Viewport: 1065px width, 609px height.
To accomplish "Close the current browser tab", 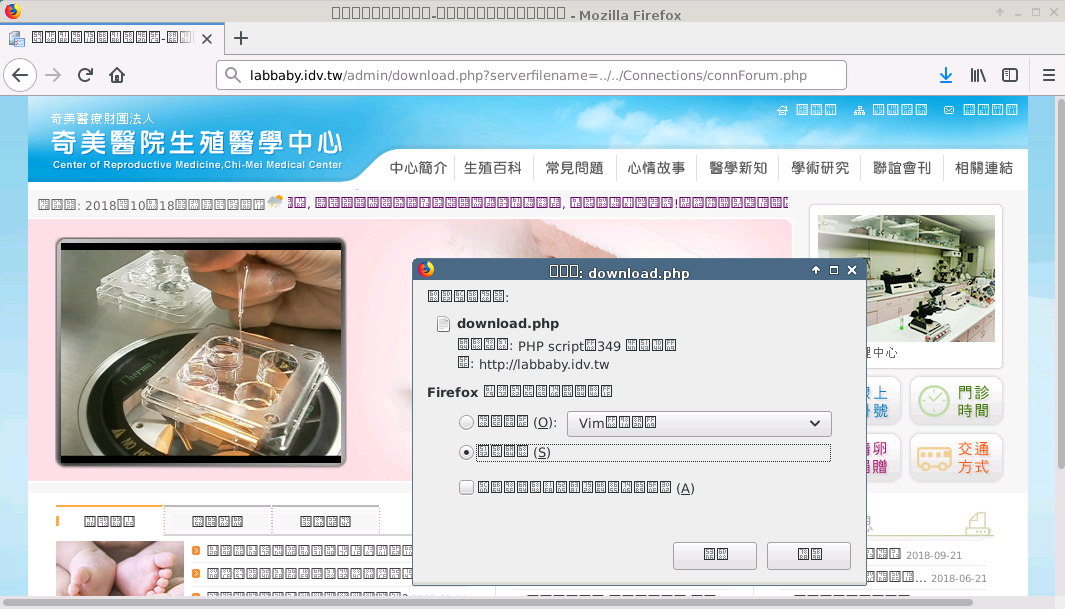I will click(x=207, y=39).
